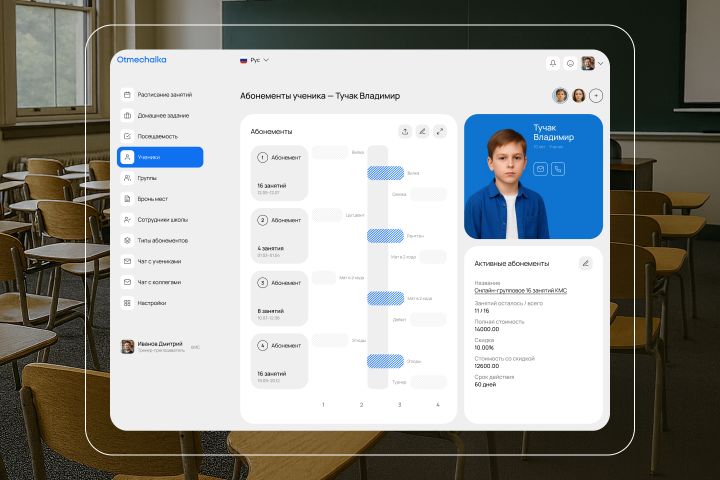Click the Ученики person icon

click(x=127, y=157)
